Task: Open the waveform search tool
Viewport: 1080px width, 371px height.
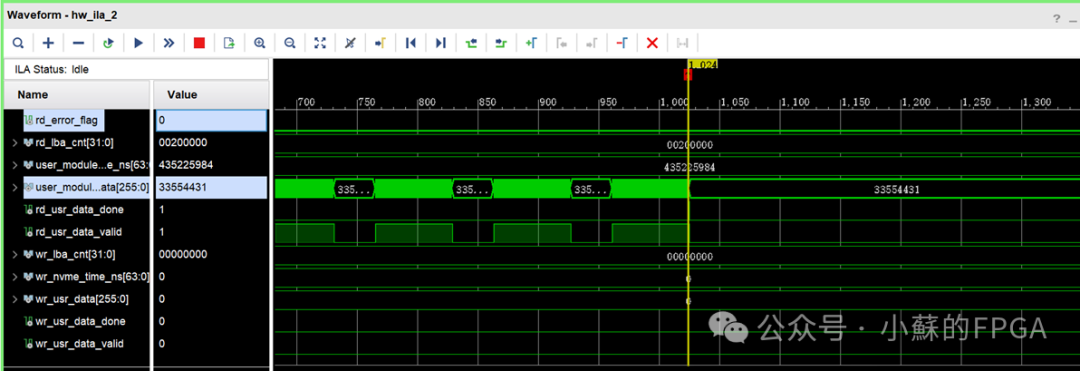Action: (18, 43)
